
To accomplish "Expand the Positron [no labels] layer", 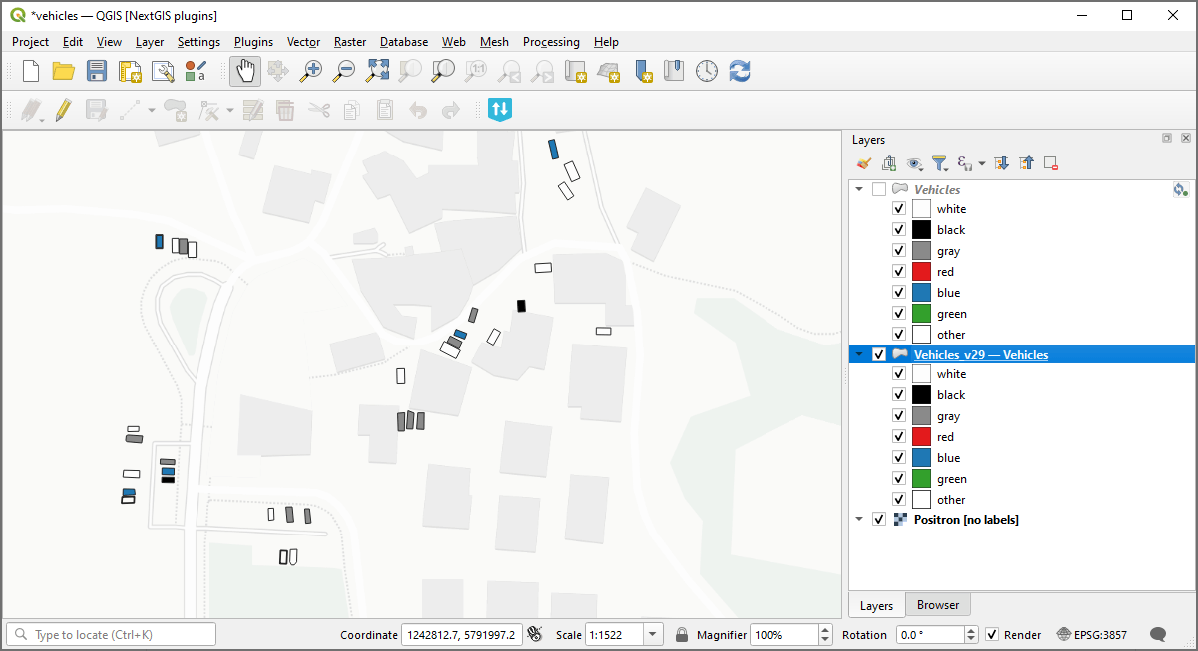I will point(858,520).
